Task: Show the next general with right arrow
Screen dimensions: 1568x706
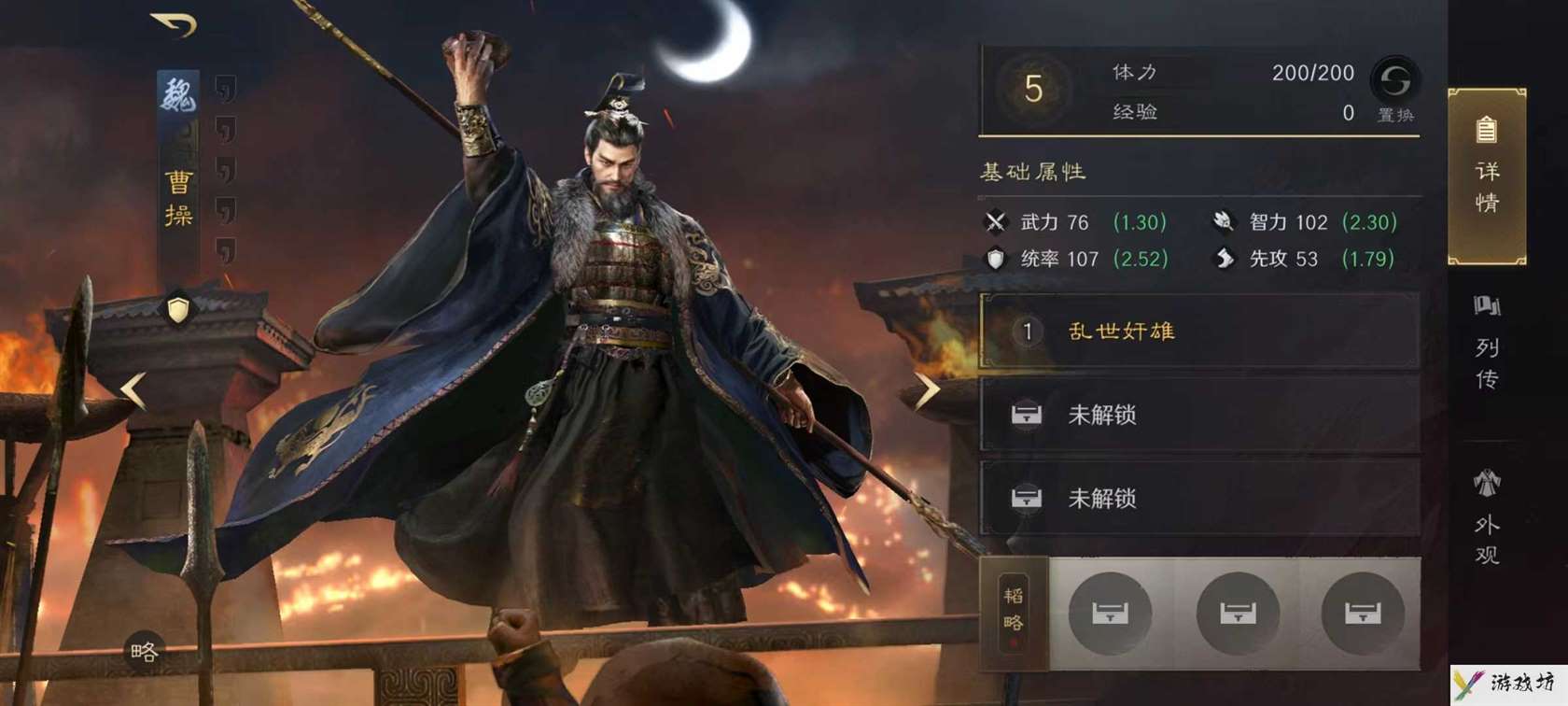Action: coord(926,391)
